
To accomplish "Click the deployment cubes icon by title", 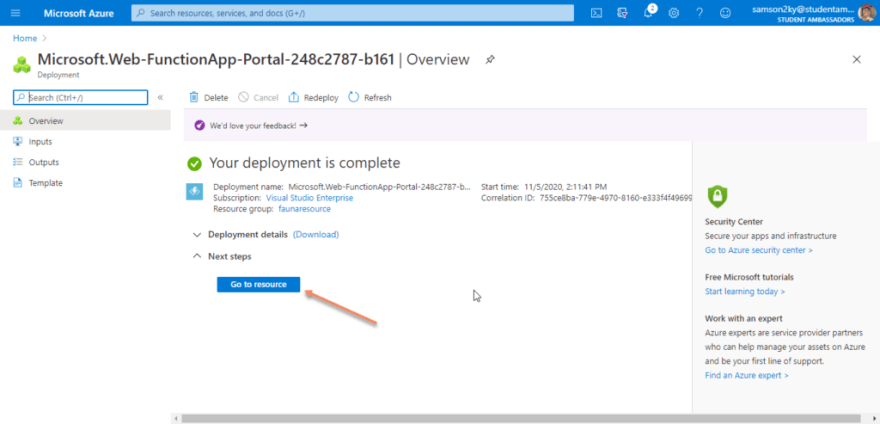I will tap(22, 64).
